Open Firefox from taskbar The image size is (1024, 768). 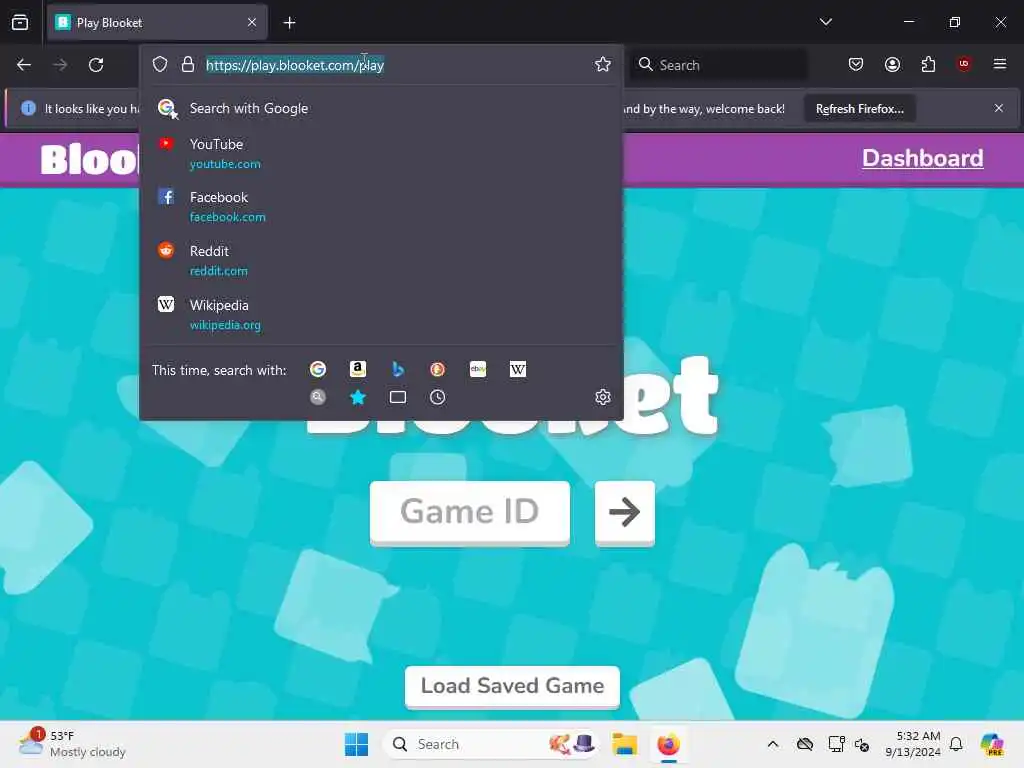click(x=668, y=744)
